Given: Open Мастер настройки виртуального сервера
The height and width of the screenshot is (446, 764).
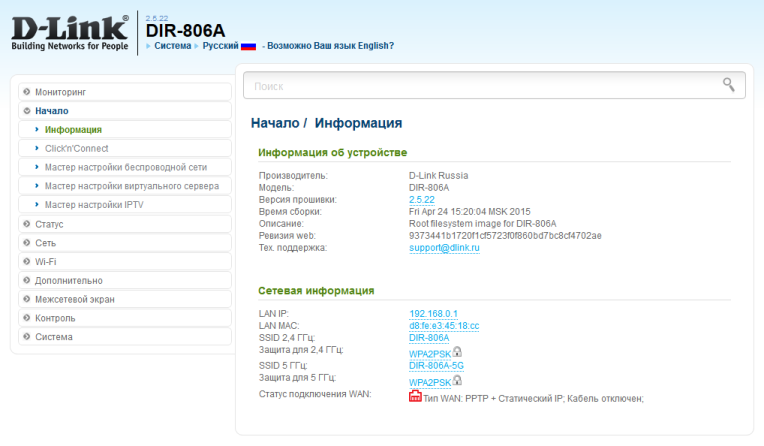Looking at the screenshot, I should (125, 186).
